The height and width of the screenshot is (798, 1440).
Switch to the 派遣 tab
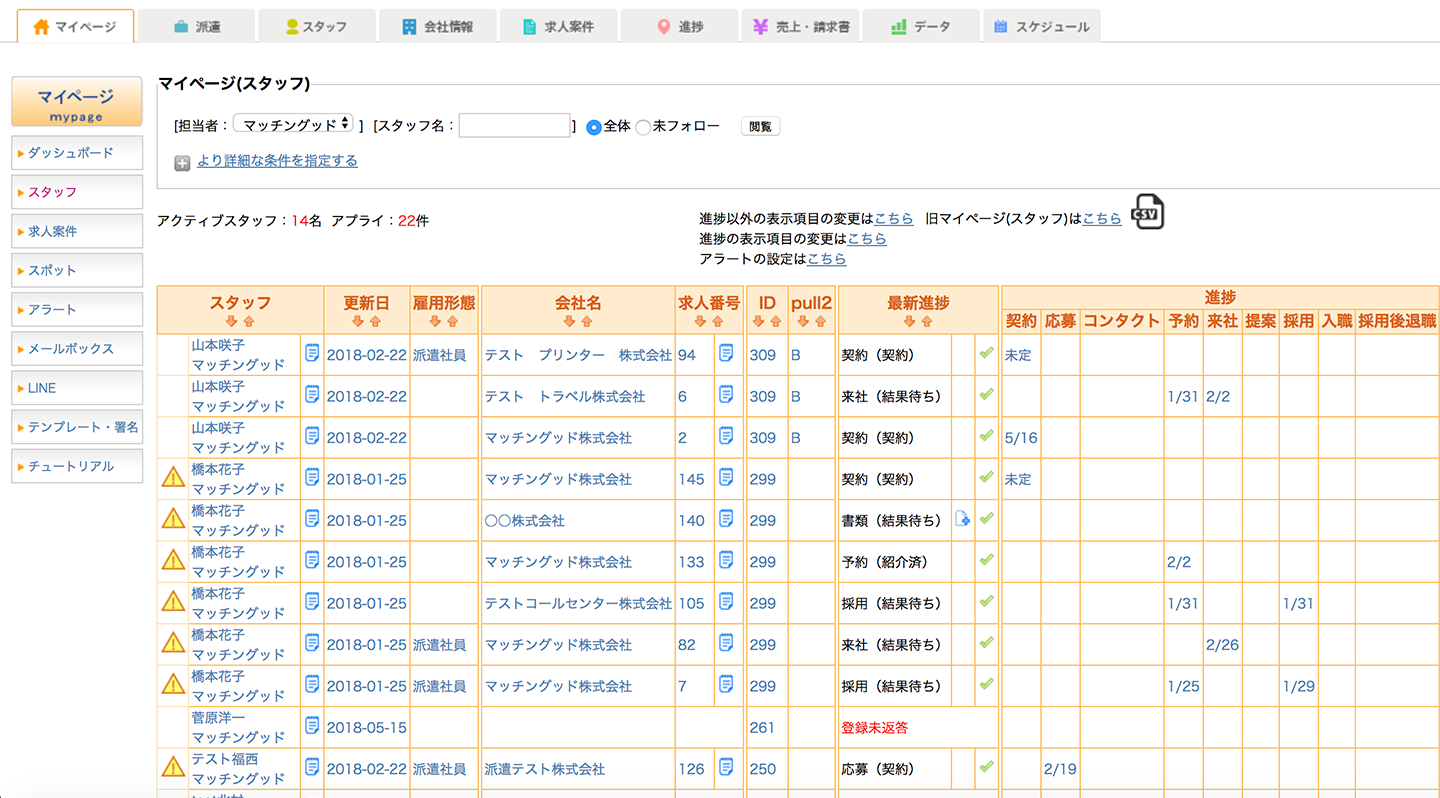pos(196,26)
